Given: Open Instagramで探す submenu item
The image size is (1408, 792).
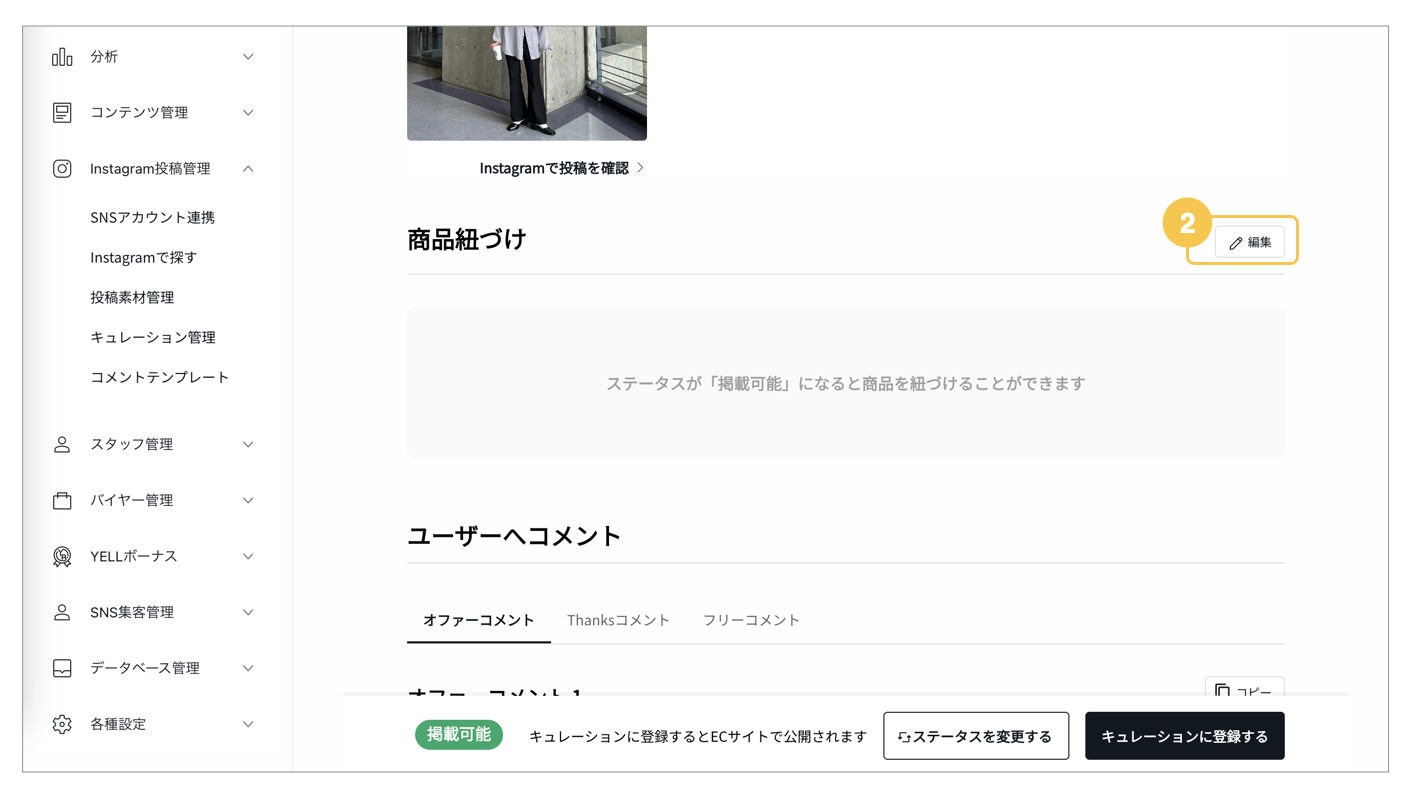Looking at the screenshot, I should pyautogui.click(x=143, y=257).
